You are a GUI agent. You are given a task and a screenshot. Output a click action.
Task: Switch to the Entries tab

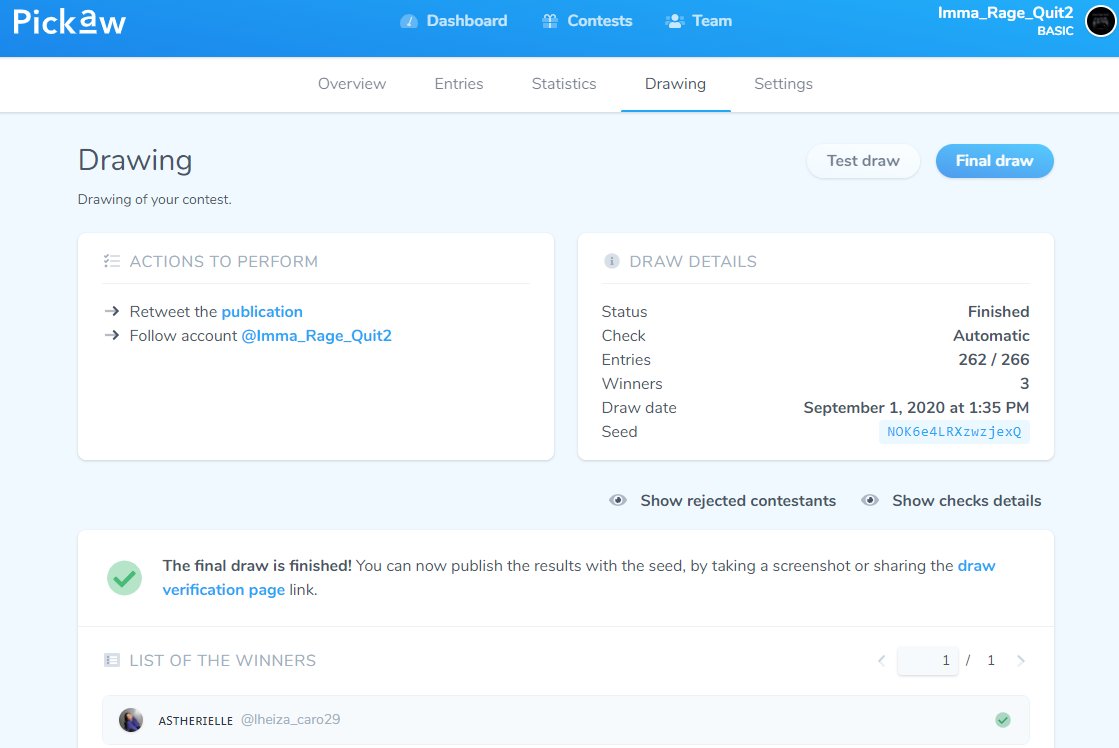[459, 84]
